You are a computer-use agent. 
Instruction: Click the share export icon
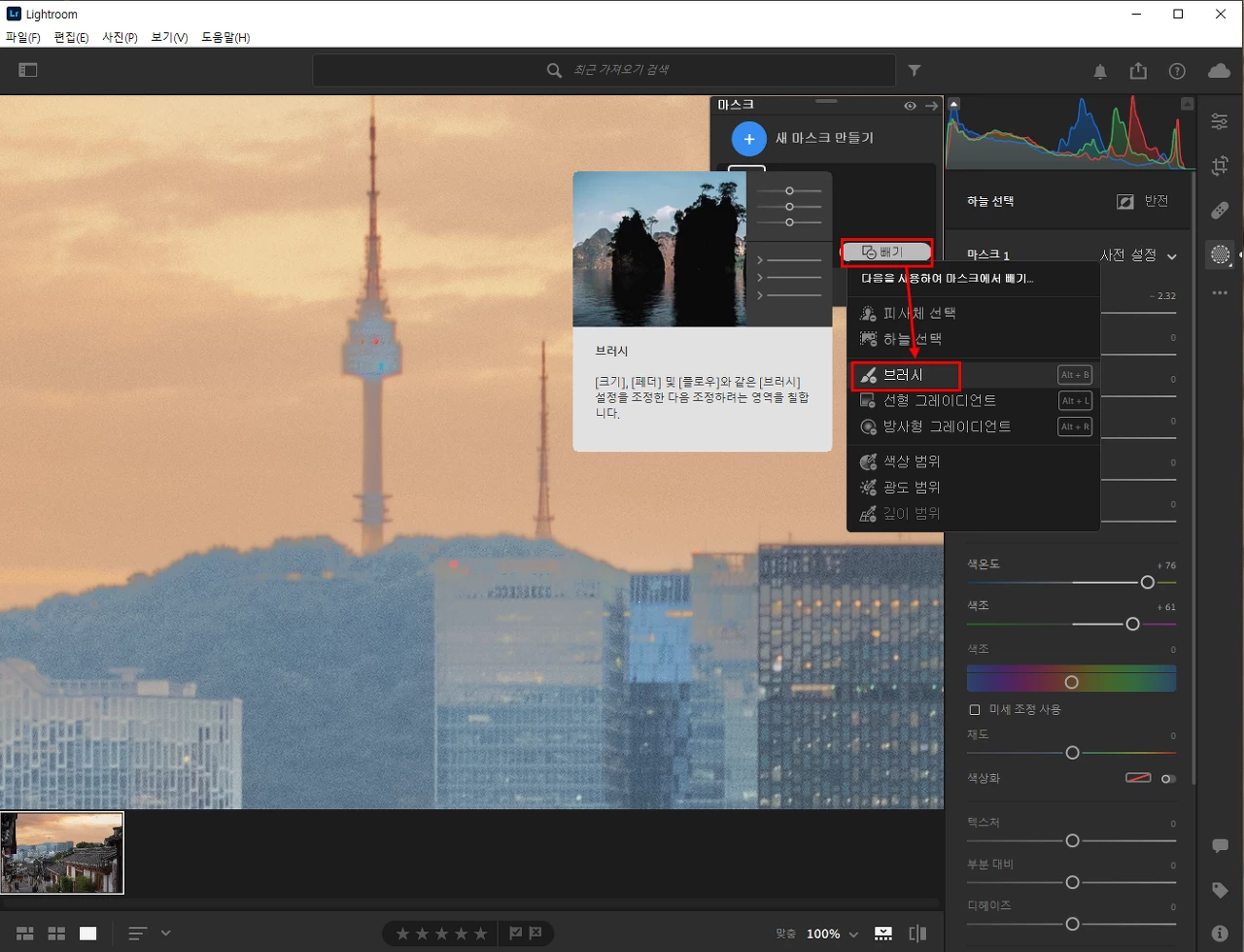[1138, 71]
